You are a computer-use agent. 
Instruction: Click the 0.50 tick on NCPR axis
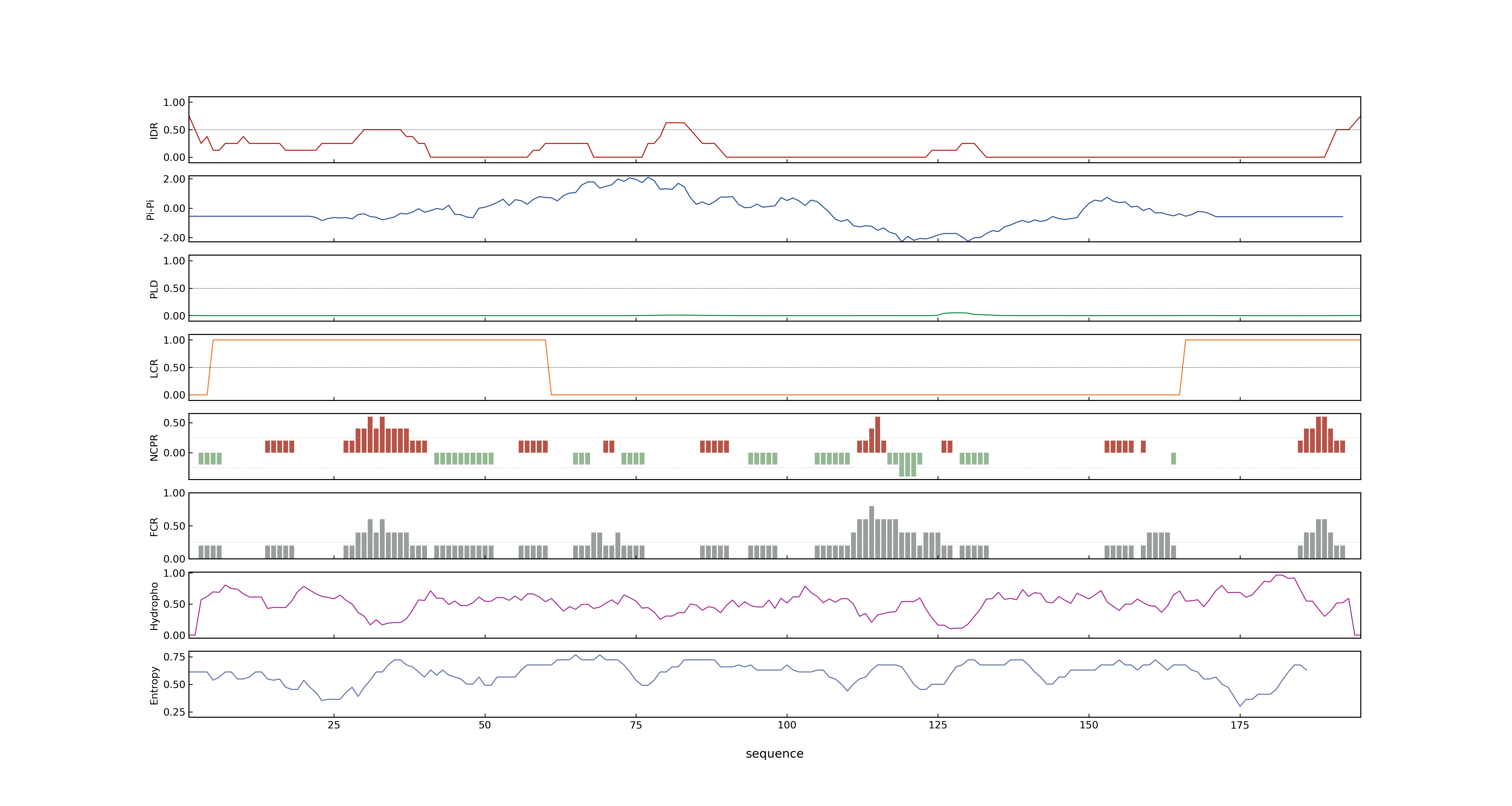click(174, 423)
